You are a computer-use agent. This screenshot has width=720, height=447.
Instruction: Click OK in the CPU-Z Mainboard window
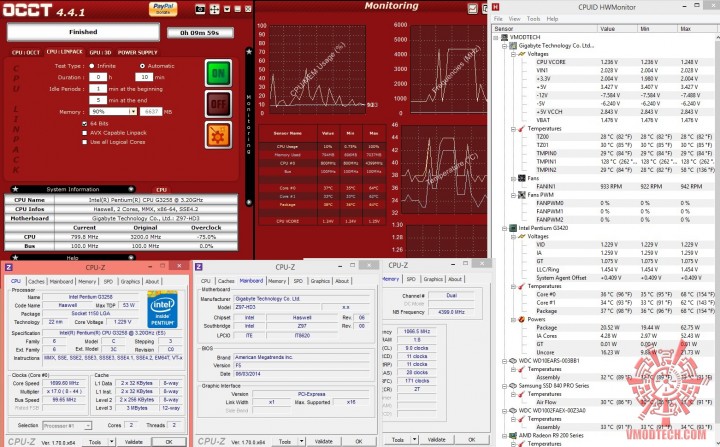pyautogui.click(x=359, y=441)
